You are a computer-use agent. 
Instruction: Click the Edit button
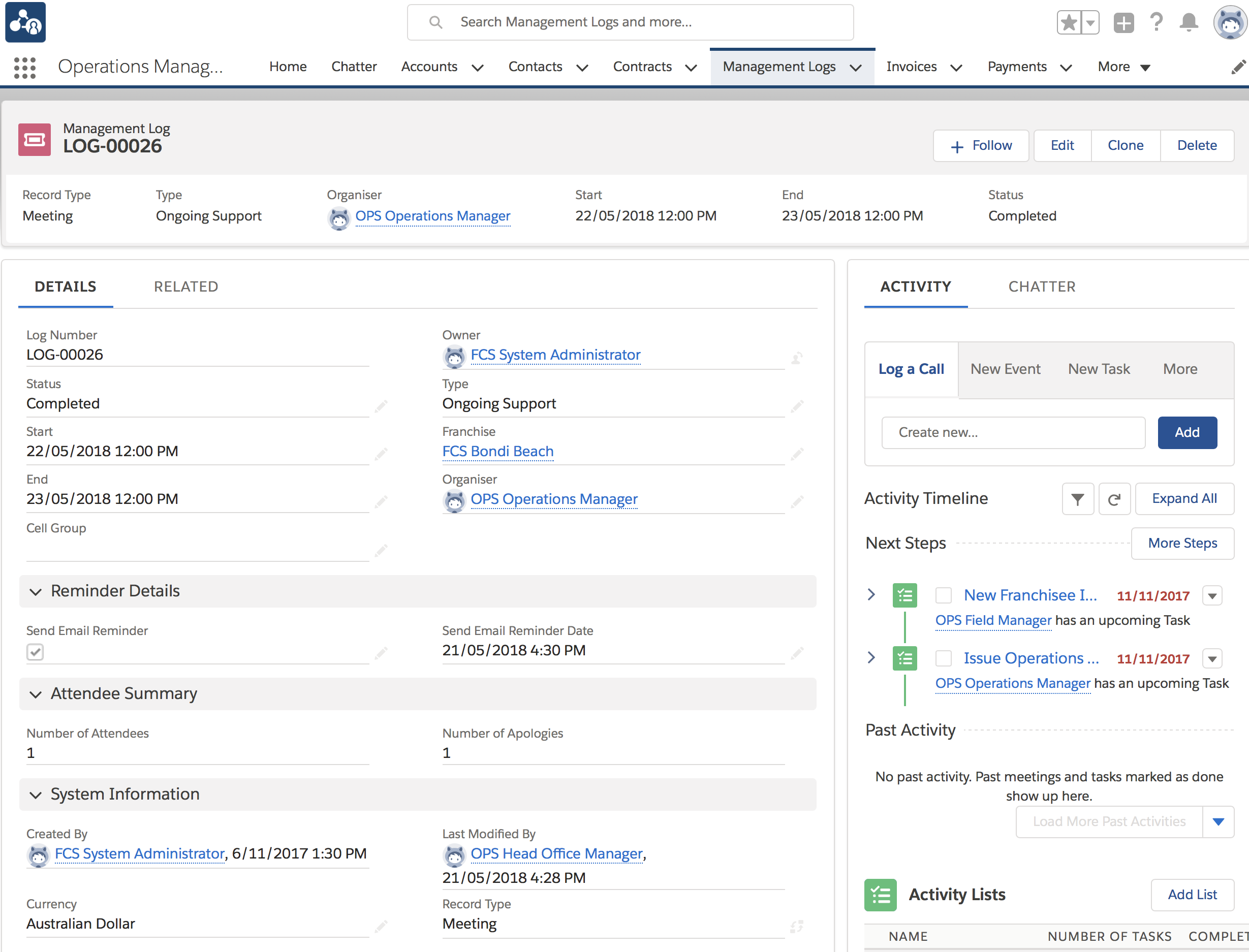tap(1063, 146)
